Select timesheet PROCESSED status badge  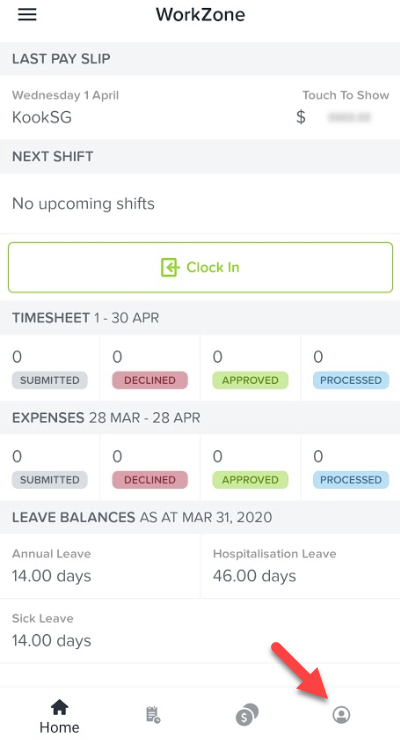tap(351, 380)
